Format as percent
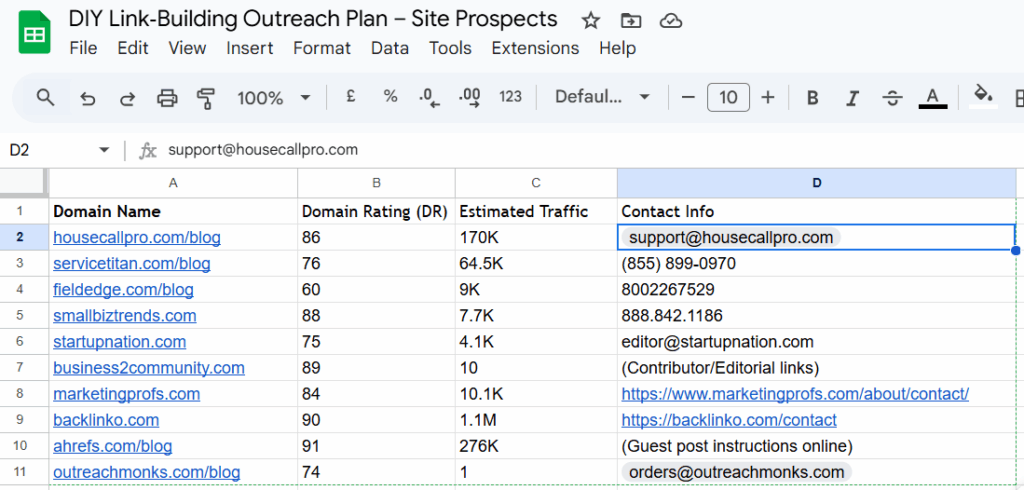This screenshot has width=1024, height=490. tap(391, 97)
